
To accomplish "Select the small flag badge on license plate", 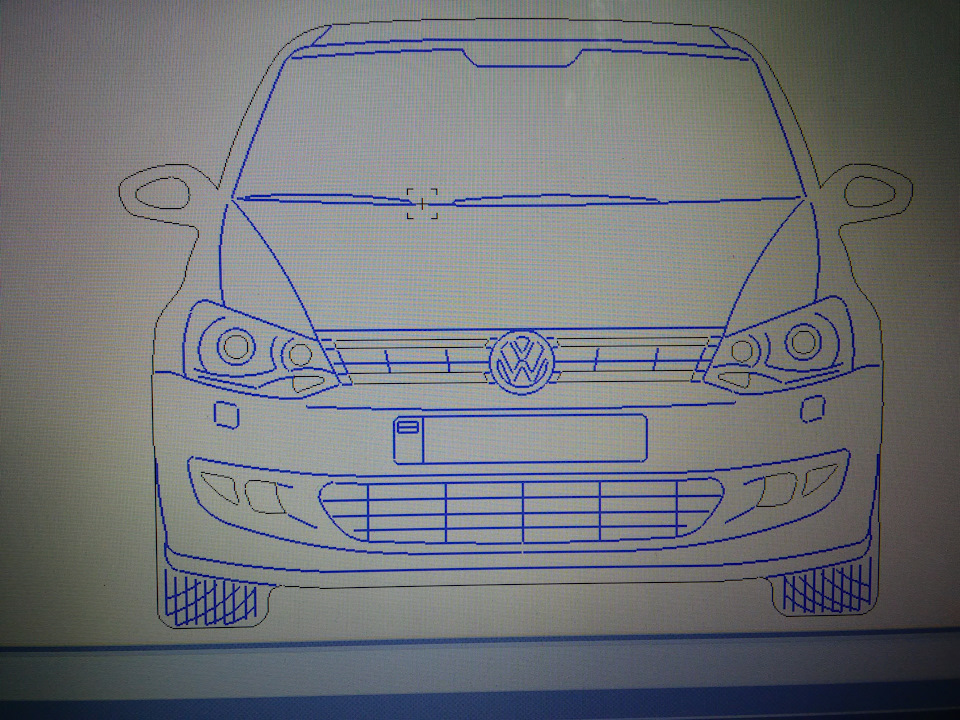I will coord(408,427).
